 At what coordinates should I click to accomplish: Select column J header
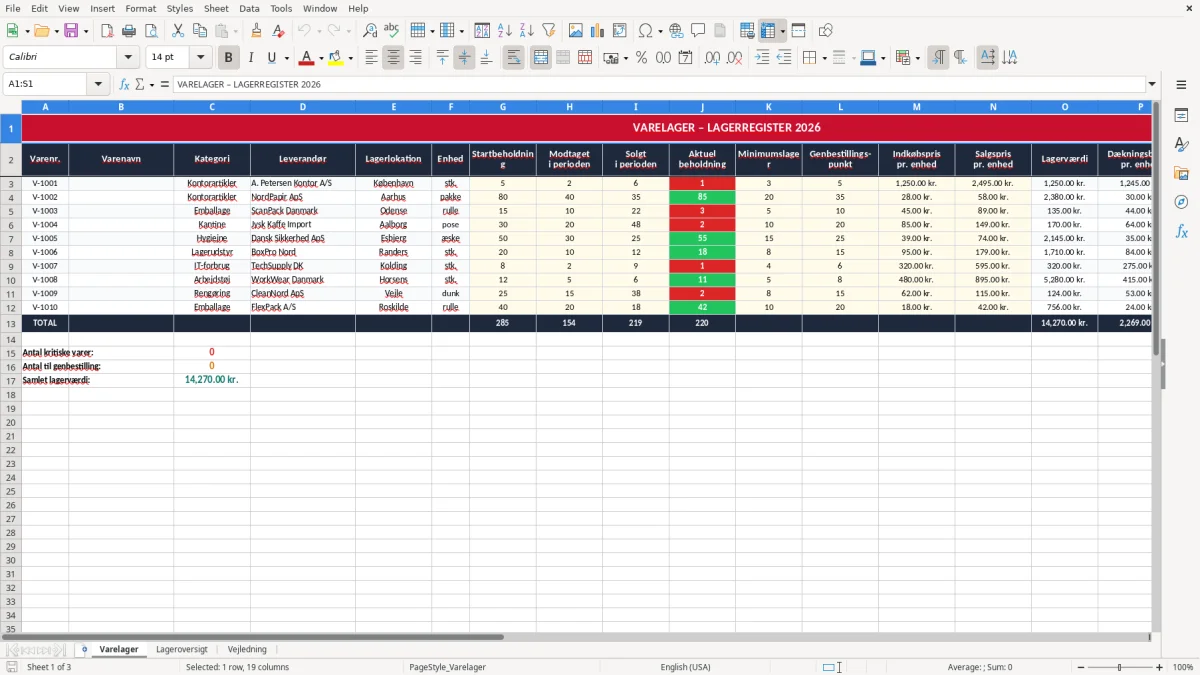click(702, 106)
